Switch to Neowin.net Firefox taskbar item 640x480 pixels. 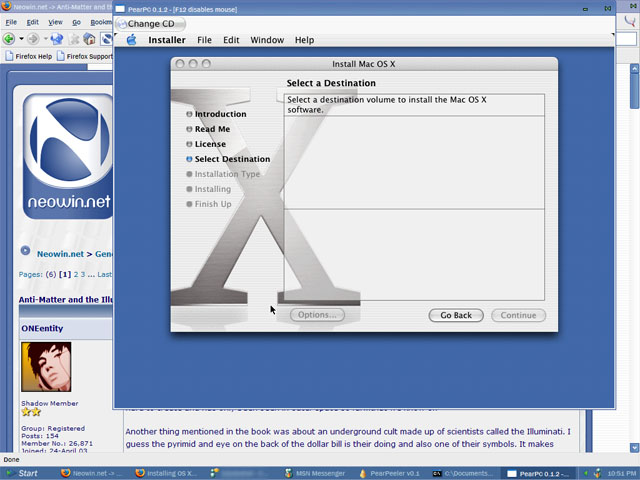(x=91, y=473)
